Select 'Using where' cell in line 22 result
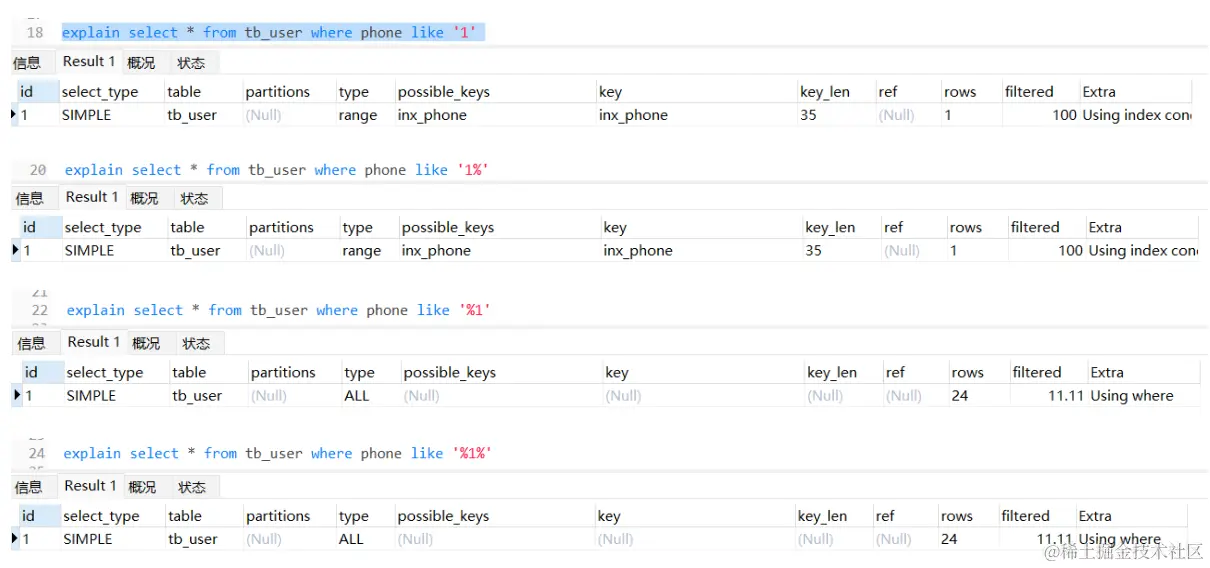 pos(1132,395)
